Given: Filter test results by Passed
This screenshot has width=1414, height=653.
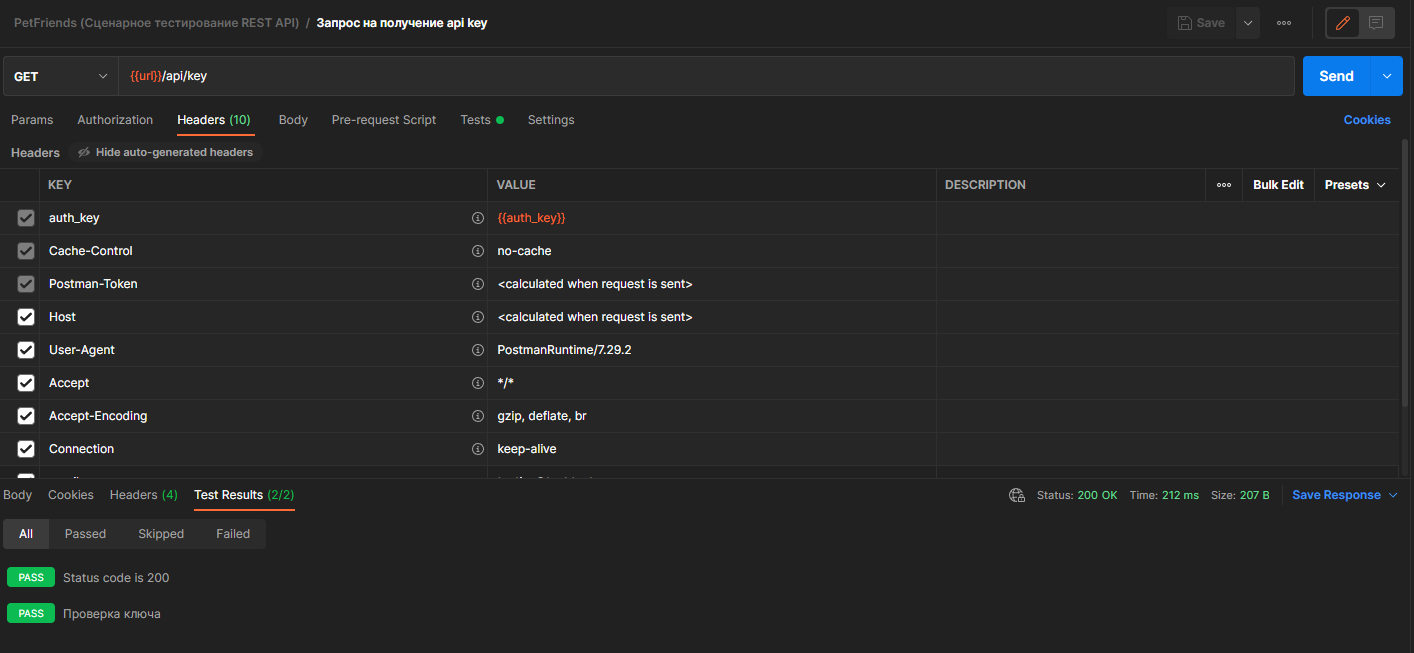Looking at the screenshot, I should pos(85,534).
